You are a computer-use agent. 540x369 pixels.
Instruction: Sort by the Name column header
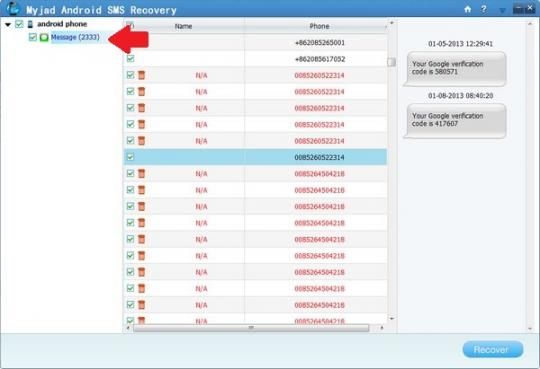click(x=183, y=26)
